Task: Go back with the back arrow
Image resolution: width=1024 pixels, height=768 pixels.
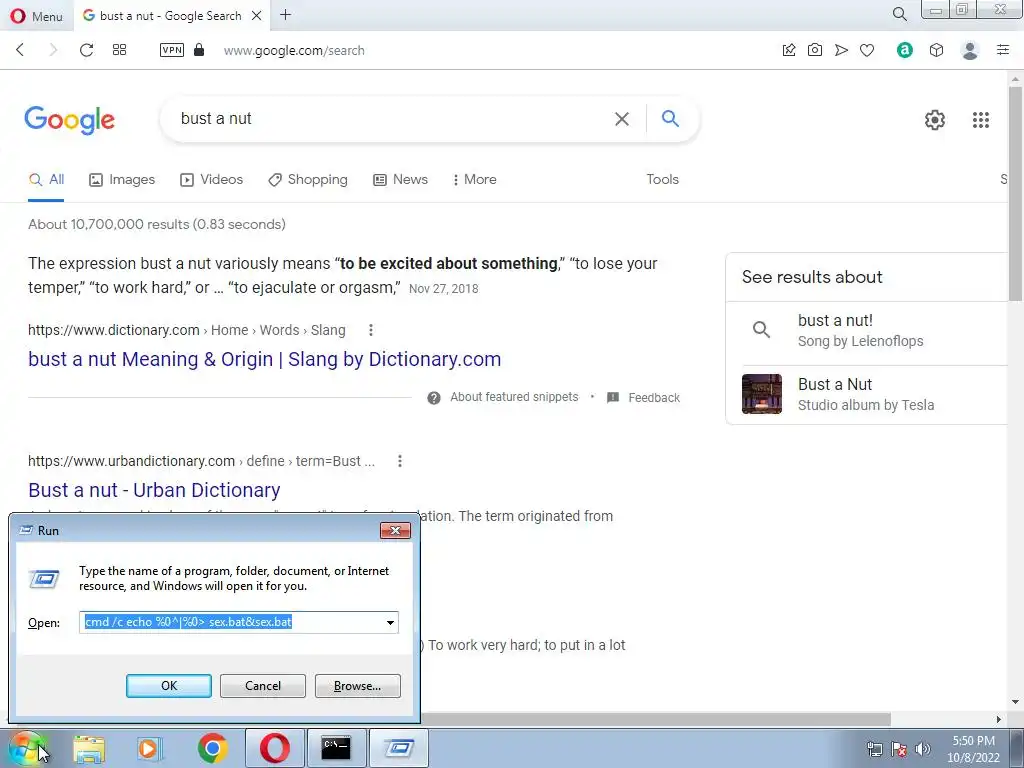Action: point(20,50)
